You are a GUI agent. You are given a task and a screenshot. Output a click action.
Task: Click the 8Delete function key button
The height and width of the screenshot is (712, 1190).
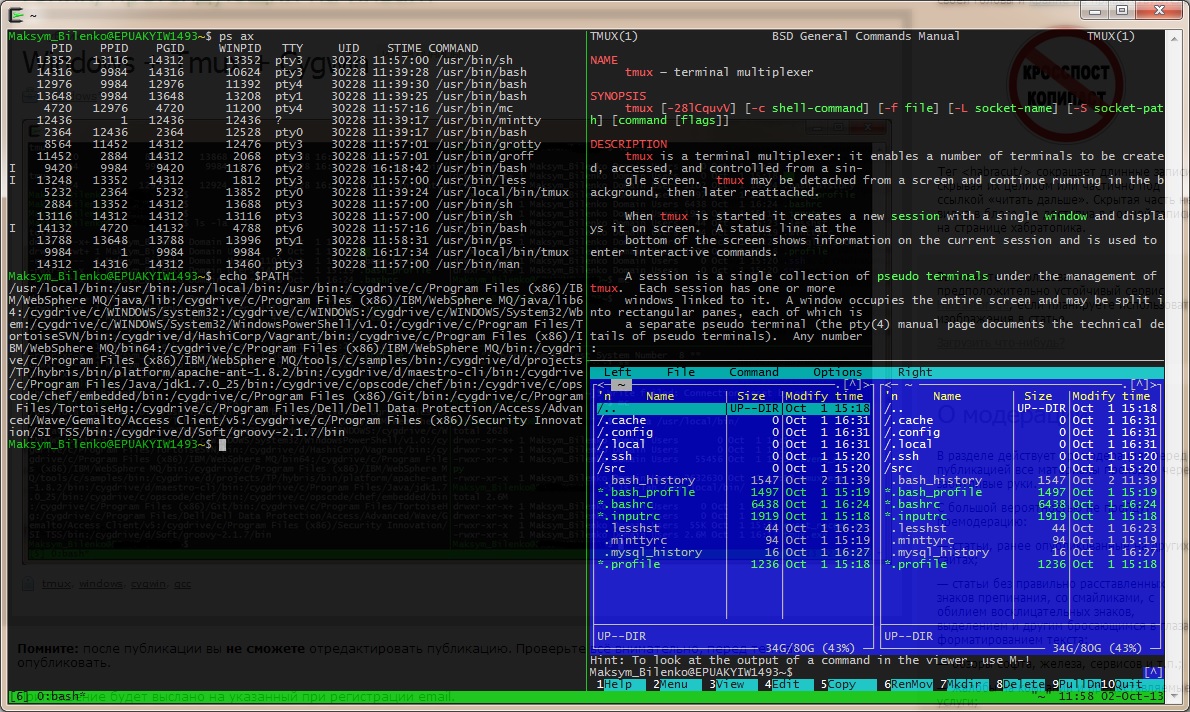click(x=1021, y=685)
